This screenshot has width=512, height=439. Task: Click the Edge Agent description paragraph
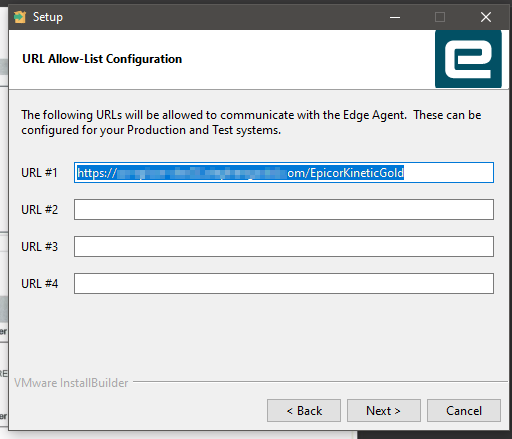[x=251, y=122]
